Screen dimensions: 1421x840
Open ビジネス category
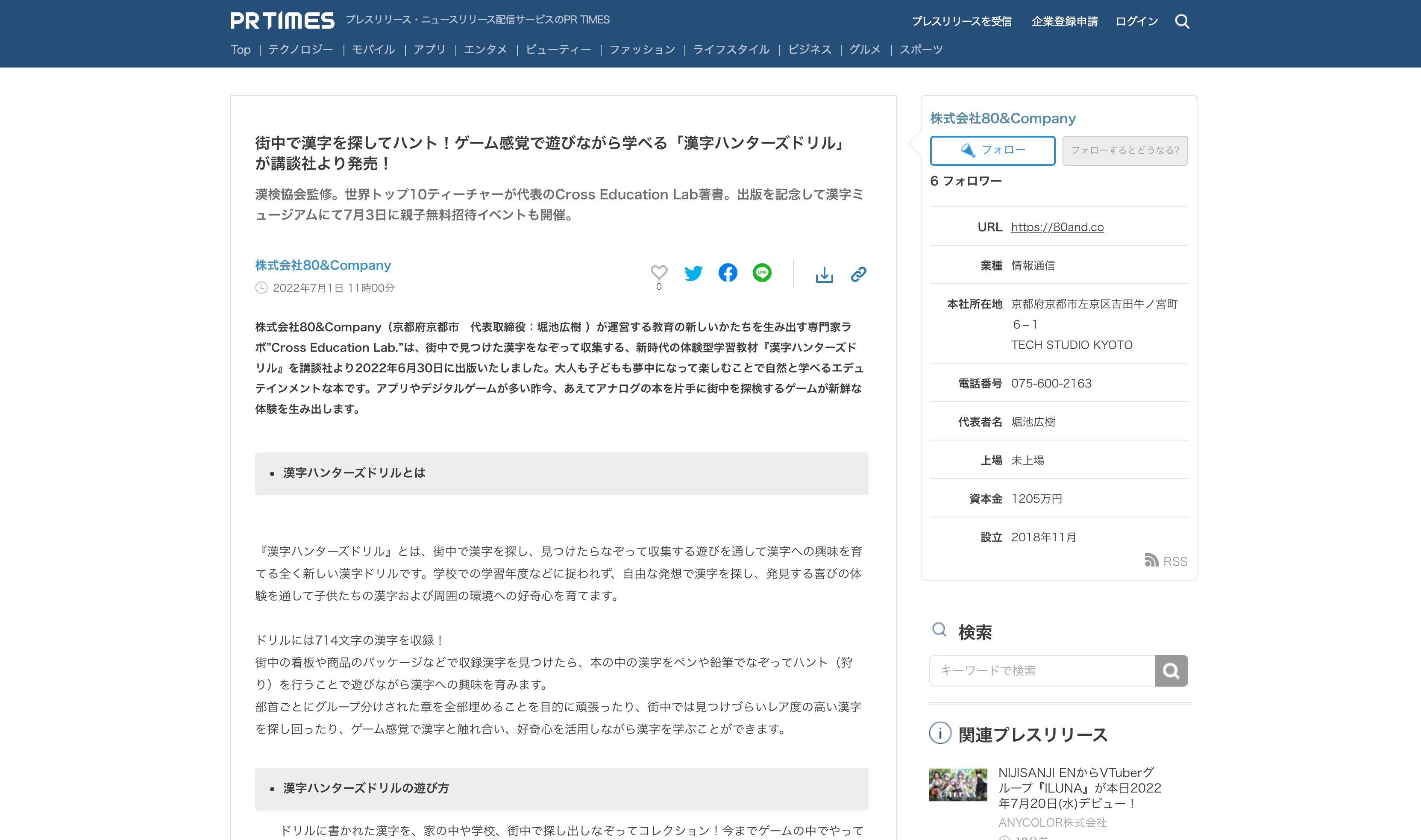pos(810,50)
